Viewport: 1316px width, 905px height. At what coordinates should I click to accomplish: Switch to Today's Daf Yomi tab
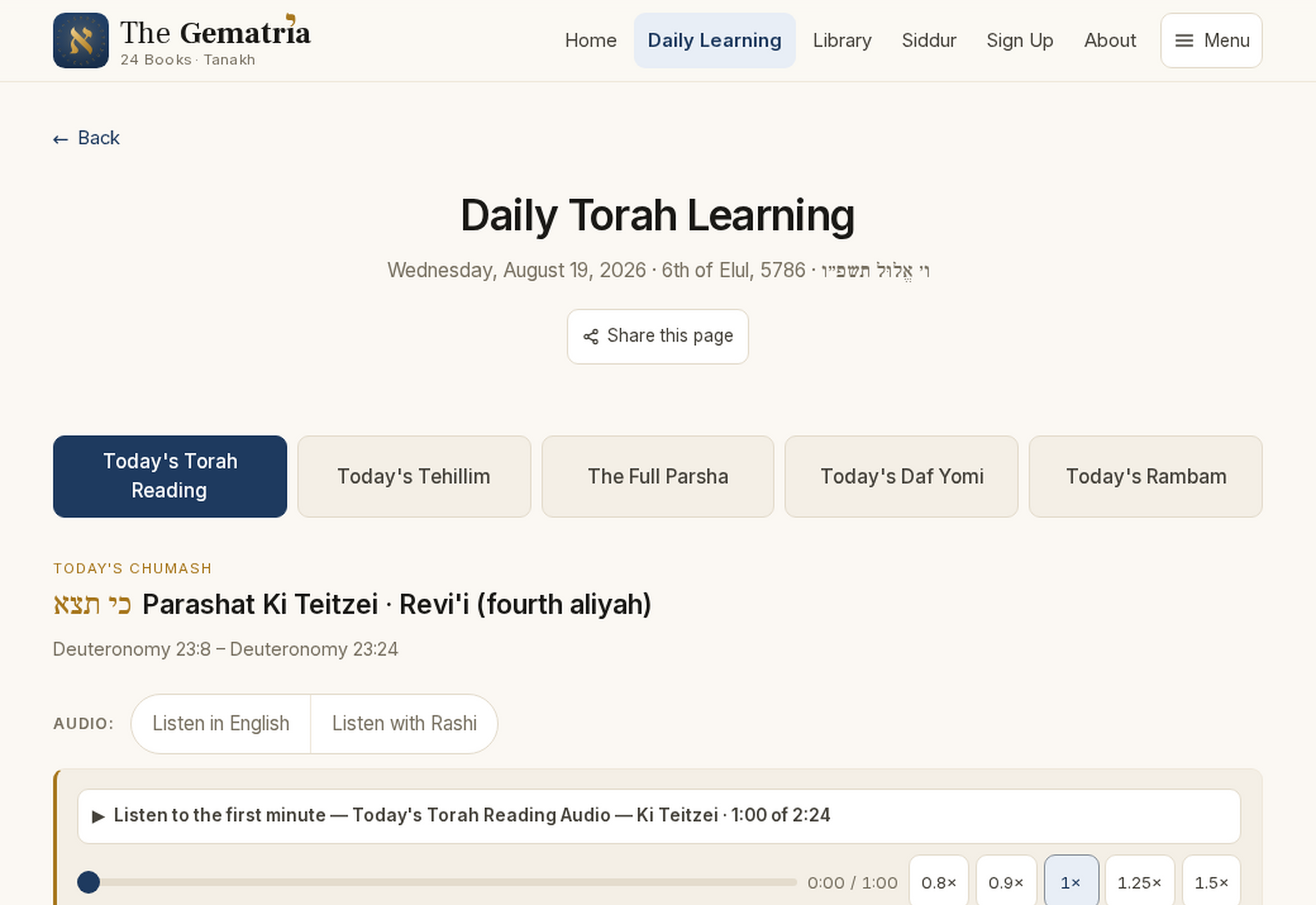[x=902, y=476]
